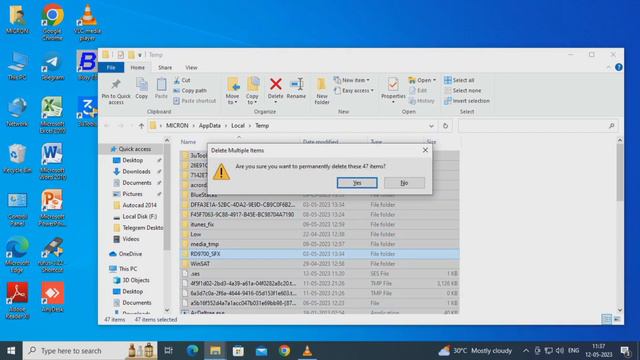Click AppData in the address breadcrumb

[x=210, y=126]
